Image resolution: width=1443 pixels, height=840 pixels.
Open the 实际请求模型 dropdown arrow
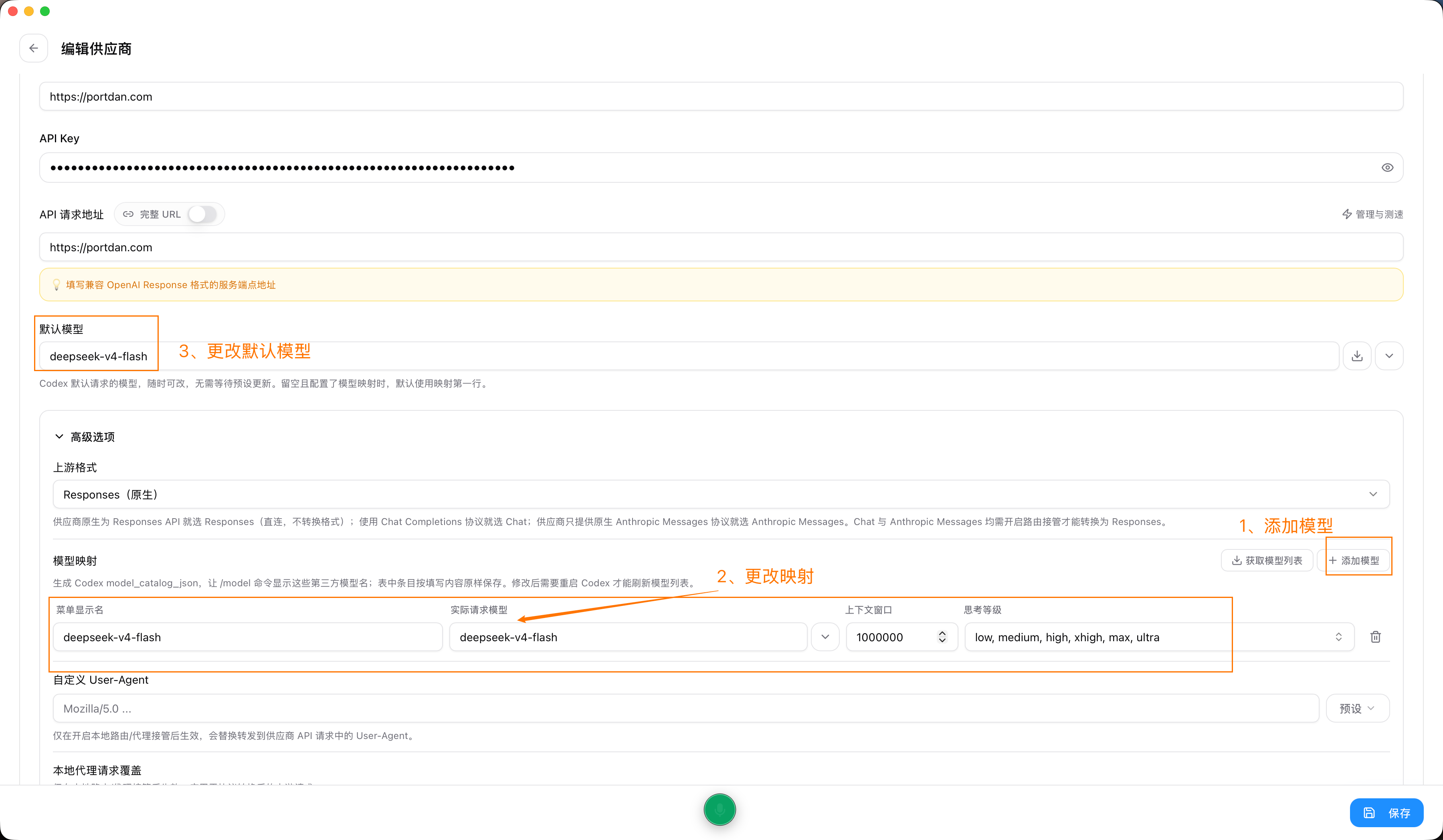point(825,637)
